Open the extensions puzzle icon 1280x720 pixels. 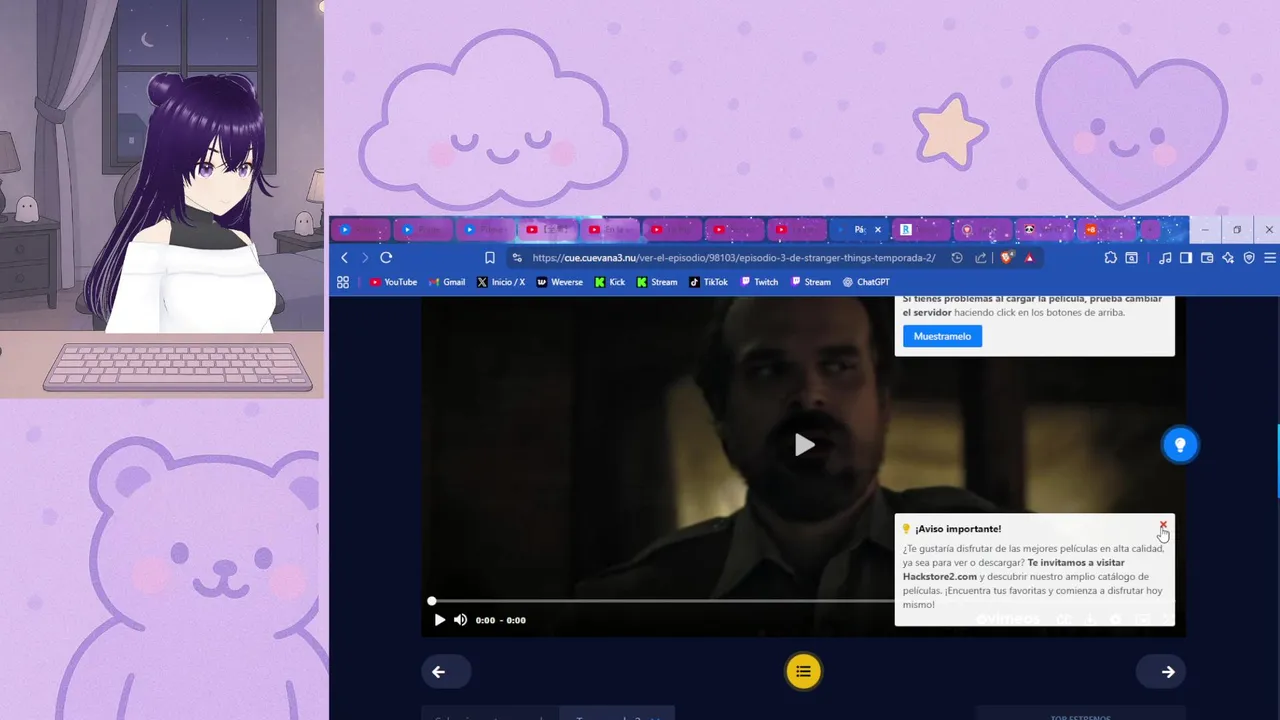[x=1111, y=258]
